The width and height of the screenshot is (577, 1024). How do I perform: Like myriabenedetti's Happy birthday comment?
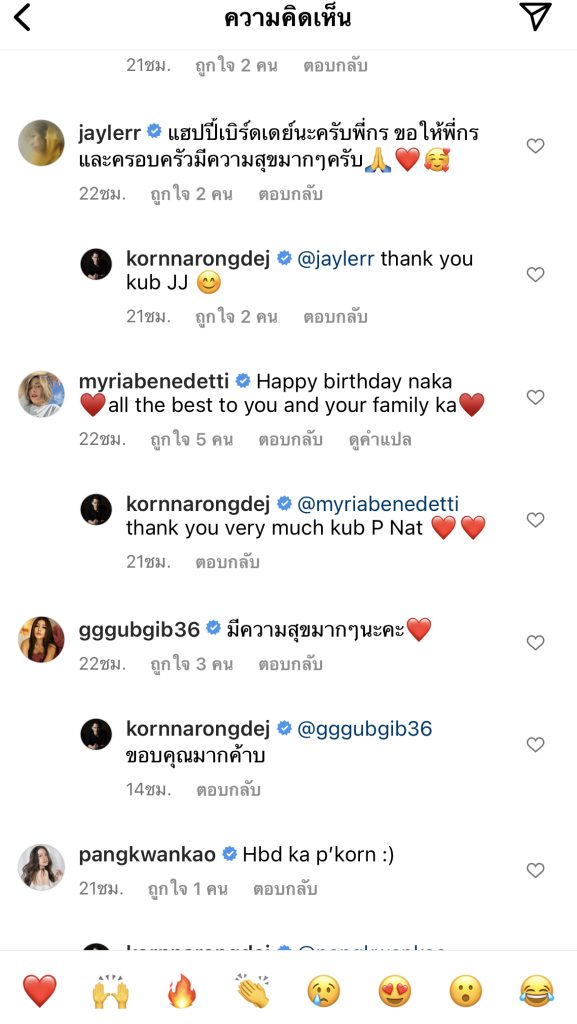(x=535, y=397)
